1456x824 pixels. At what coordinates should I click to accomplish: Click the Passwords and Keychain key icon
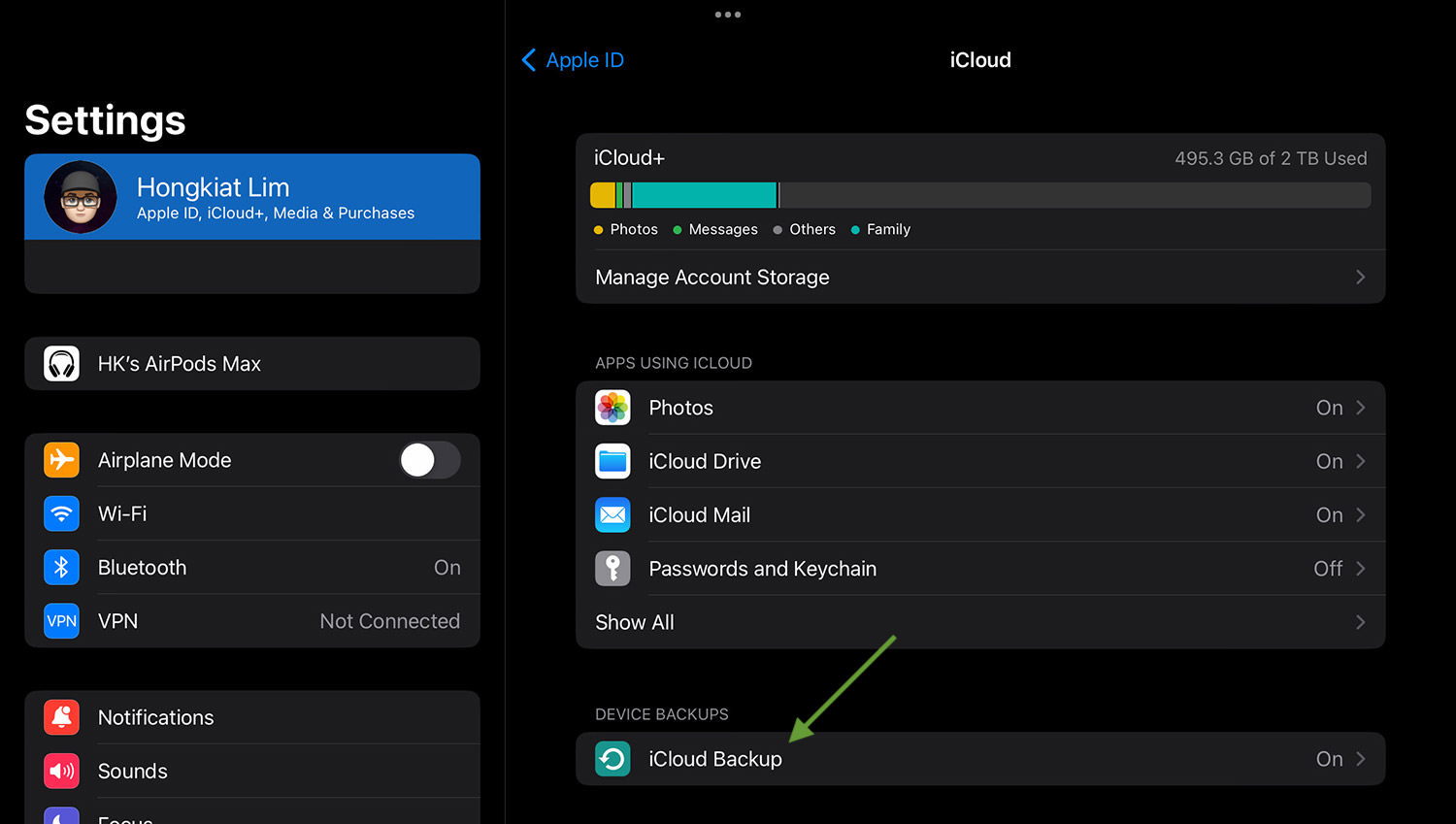point(612,569)
